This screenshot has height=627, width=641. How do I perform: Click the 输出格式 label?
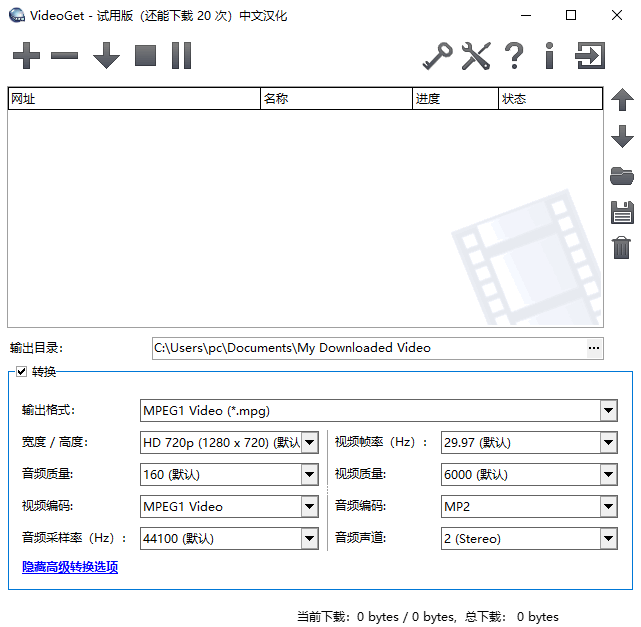(x=48, y=410)
